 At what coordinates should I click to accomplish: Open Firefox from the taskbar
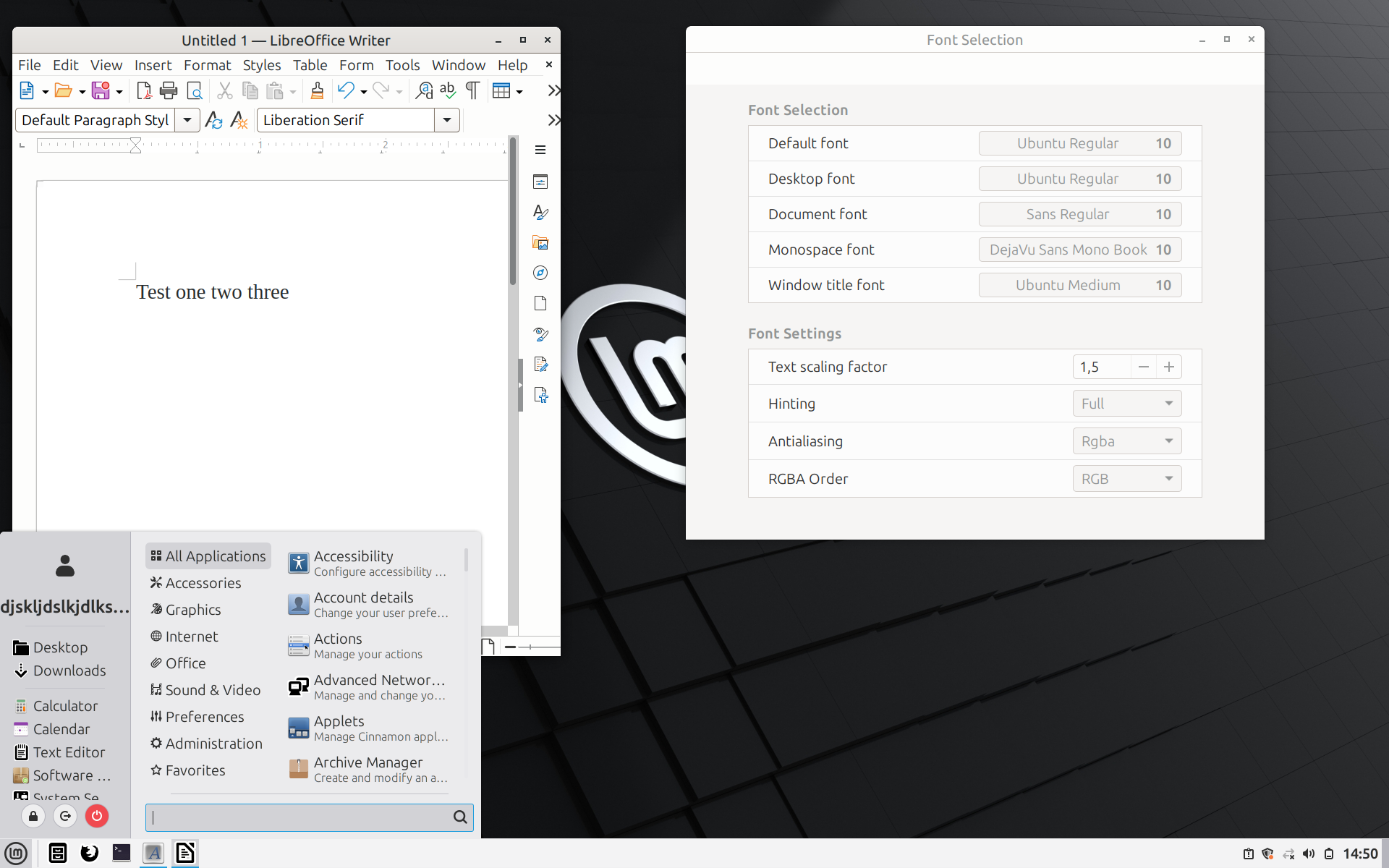[90, 854]
